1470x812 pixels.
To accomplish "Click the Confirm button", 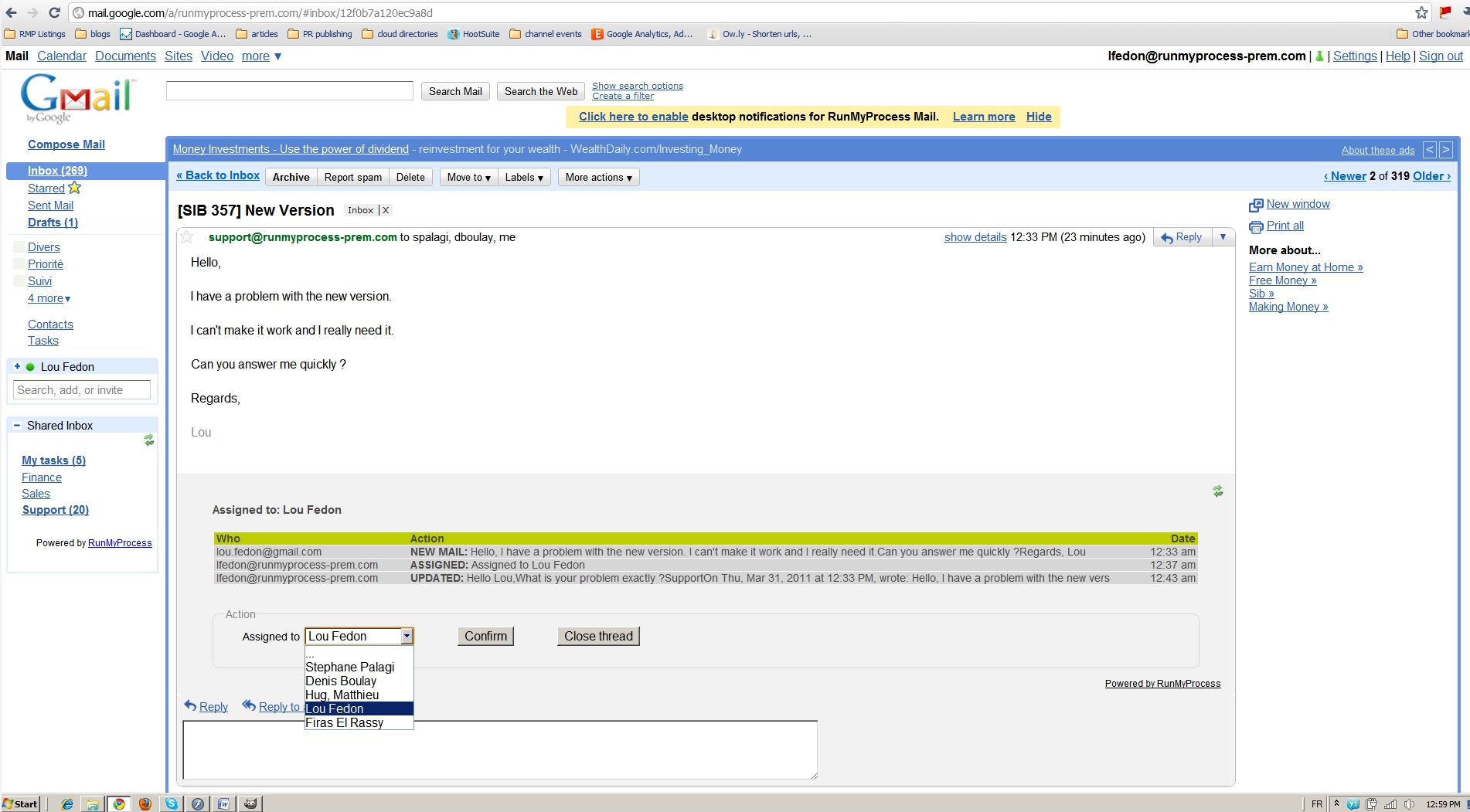I will [485, 636].
